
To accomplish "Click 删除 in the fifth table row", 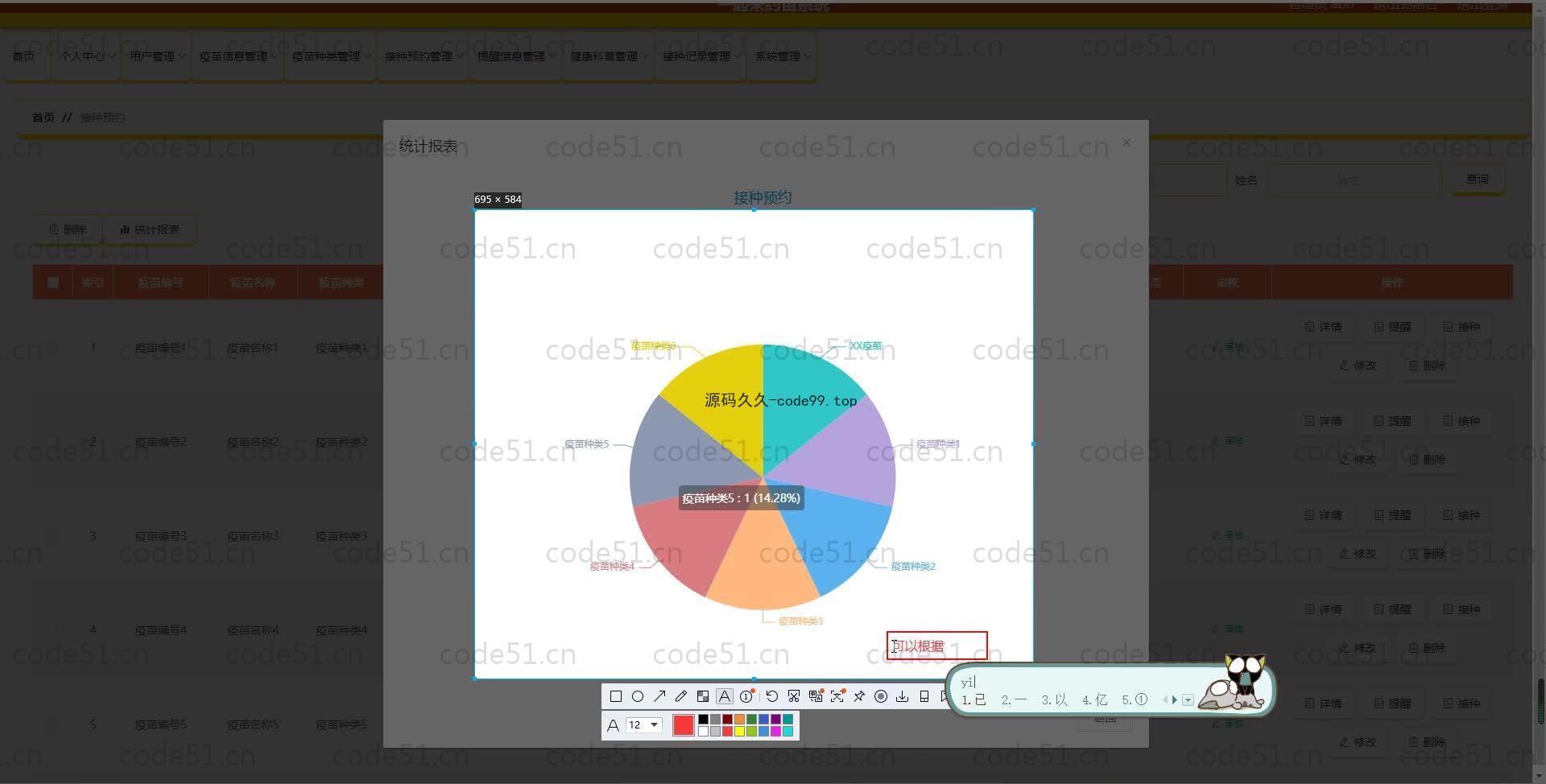I will 1427,742.
